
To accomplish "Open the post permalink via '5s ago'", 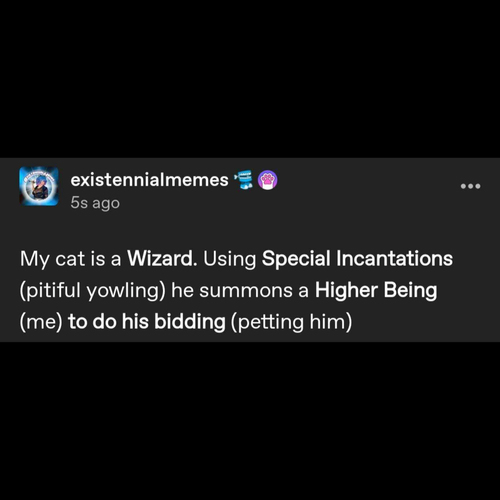I will [95, 203].
